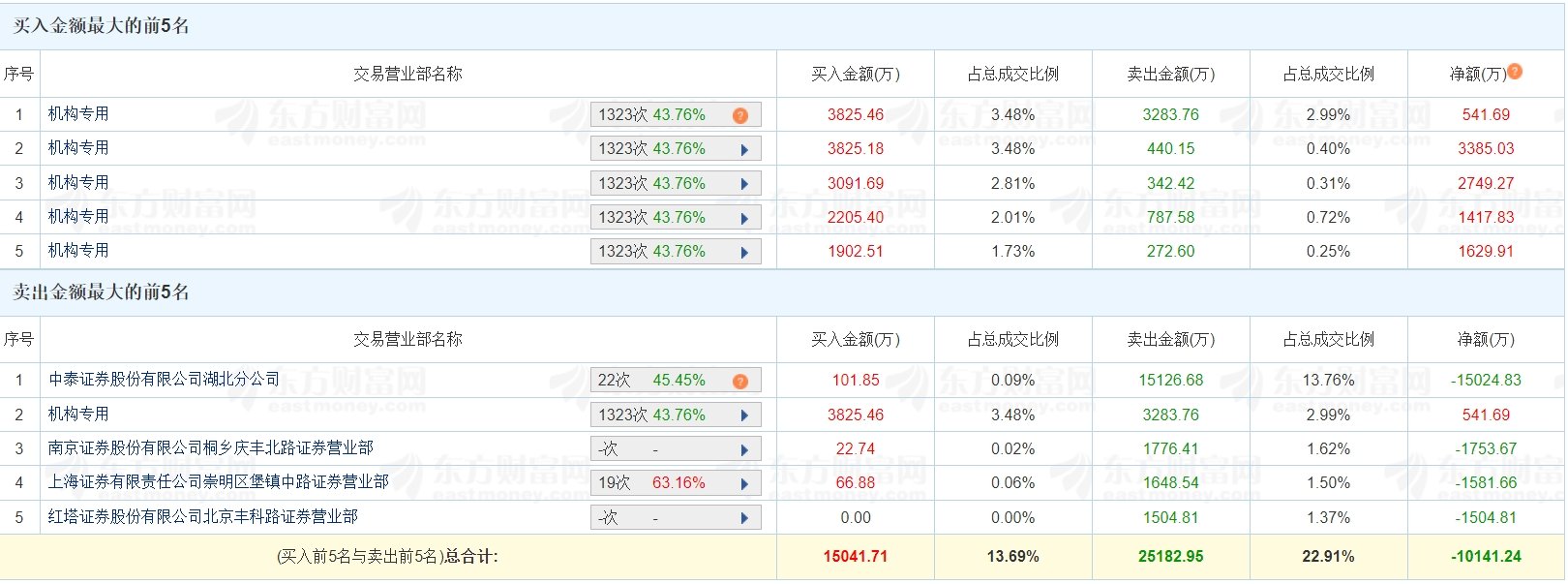This screenshot has height=584, width=1568.
Task: Click 机构专用 in buy row 2
Action: tap(78, 147)
